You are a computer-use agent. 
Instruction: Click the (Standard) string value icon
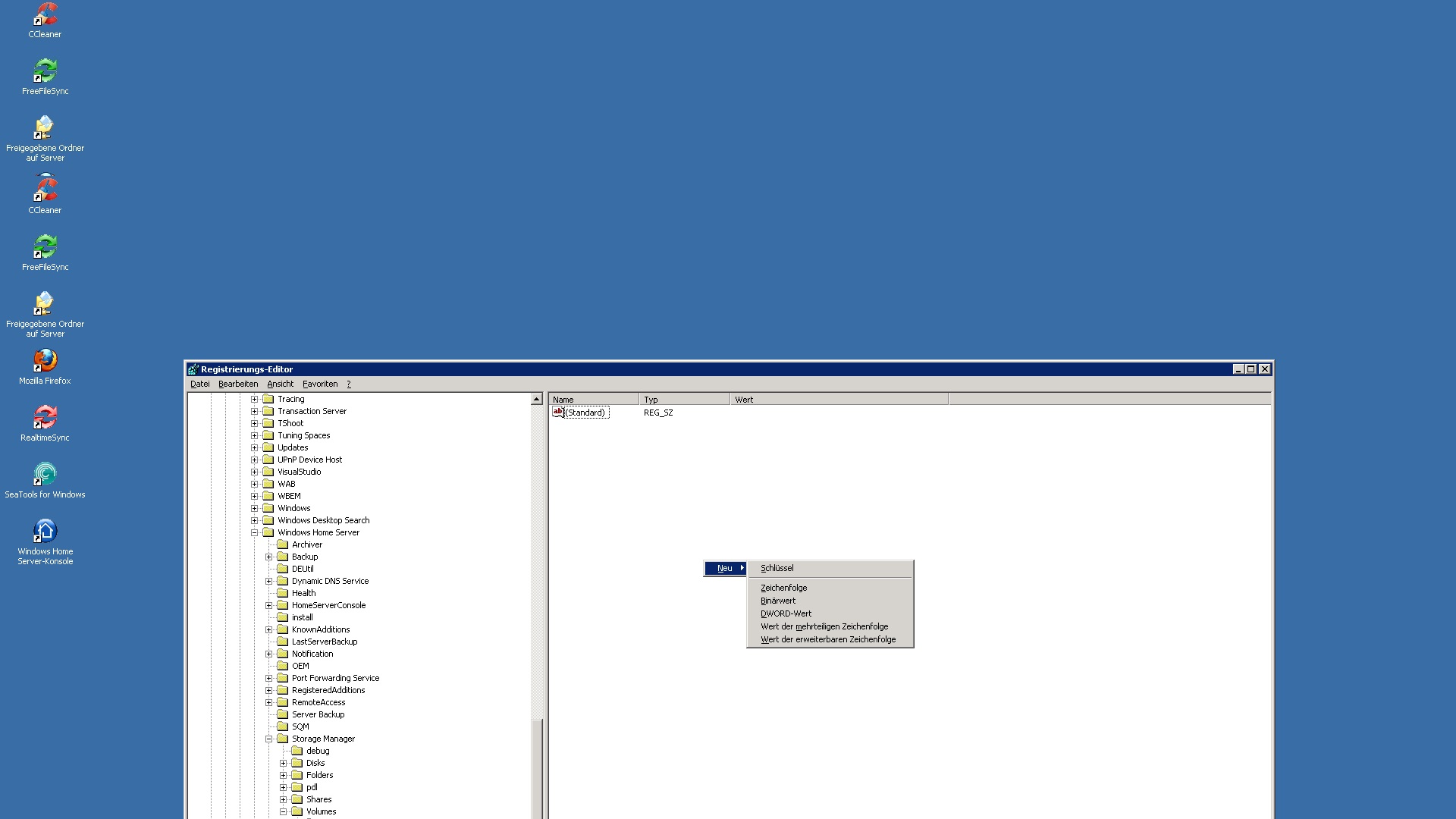[558, 413]
